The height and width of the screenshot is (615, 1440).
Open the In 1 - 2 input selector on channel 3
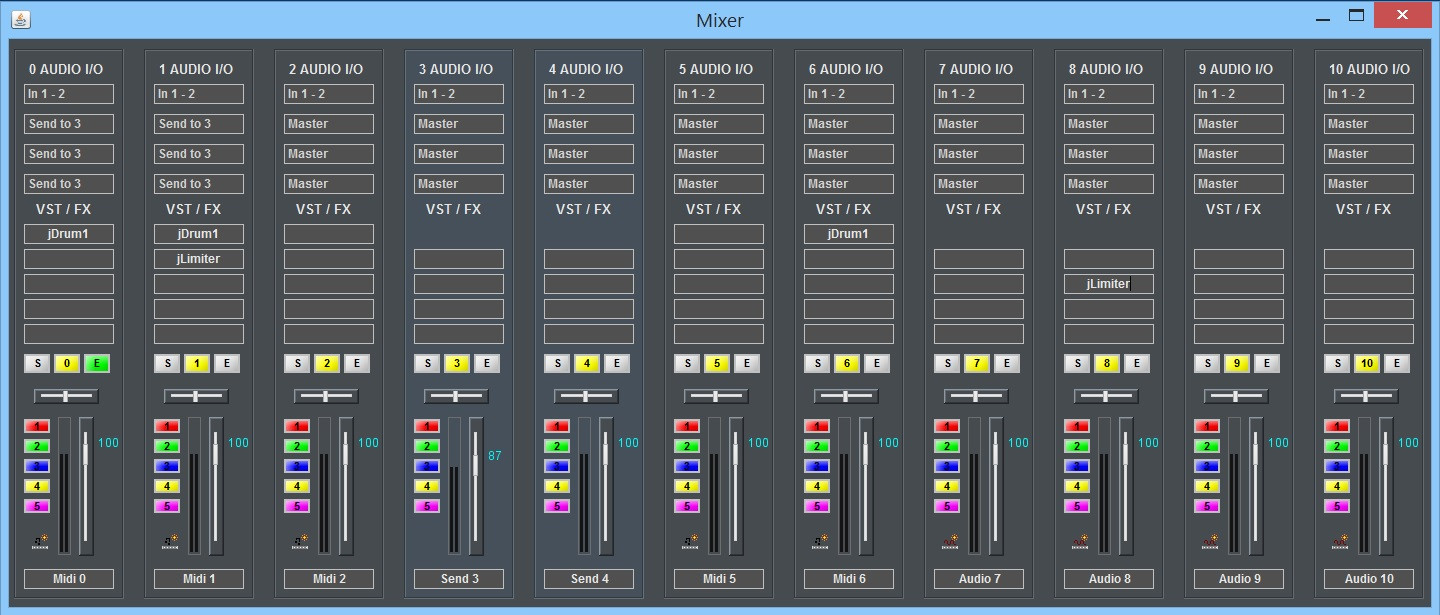(x=459, y=94)
